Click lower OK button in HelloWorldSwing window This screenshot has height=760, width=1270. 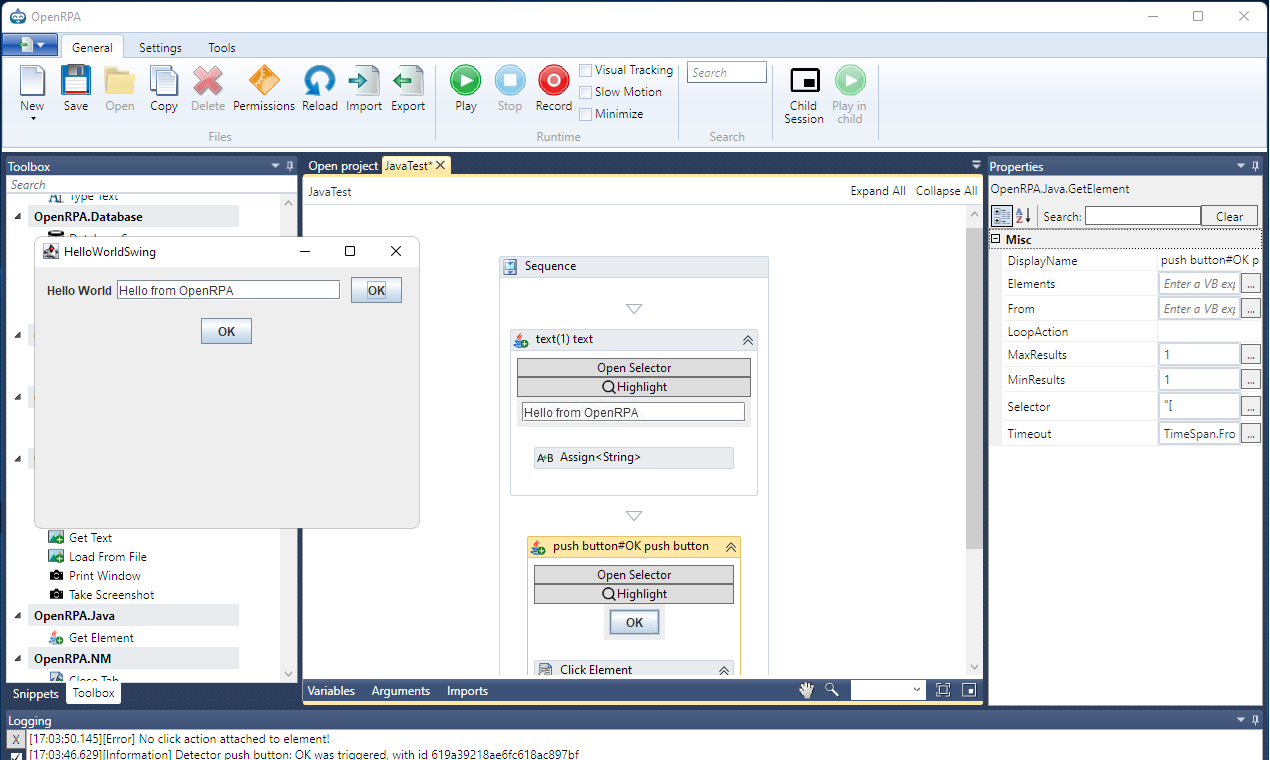tap(226, 331)
